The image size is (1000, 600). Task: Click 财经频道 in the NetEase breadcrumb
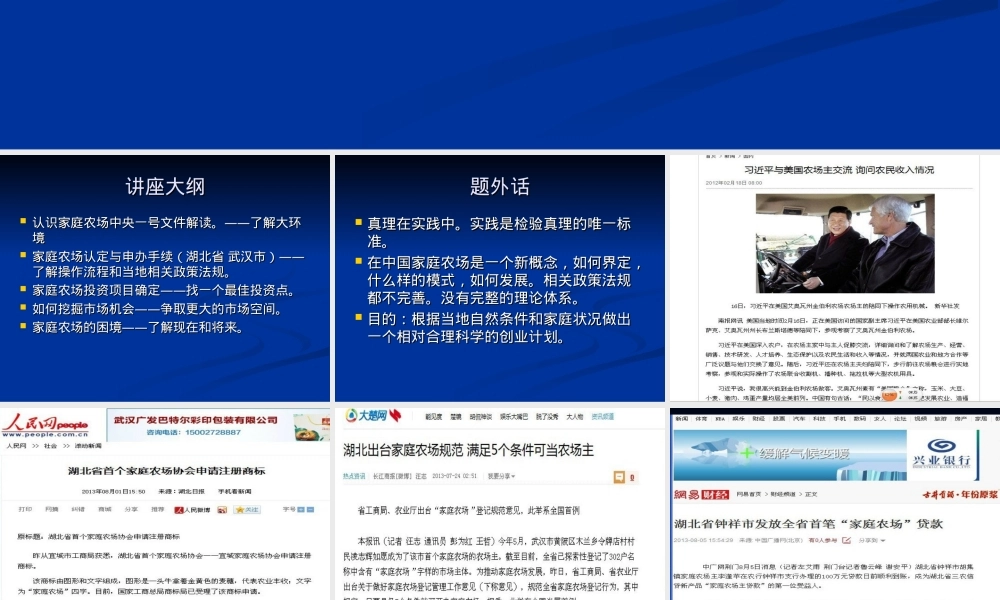coord(783,494)
